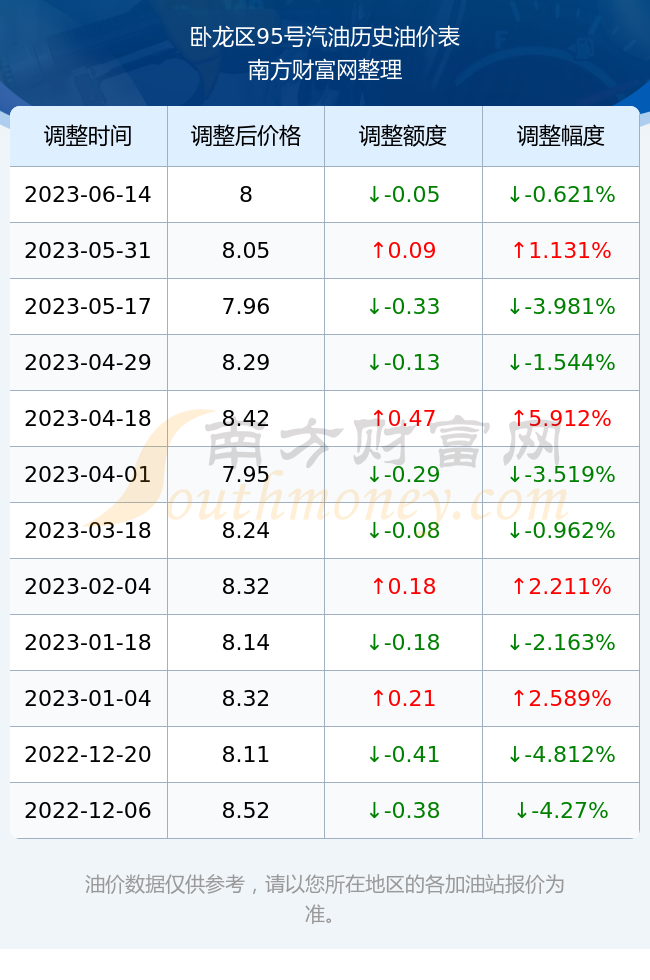Click the 调整时间 column header
Image resolution: width=650 pixels, height=980 pixels.
[x=88, y=136]
